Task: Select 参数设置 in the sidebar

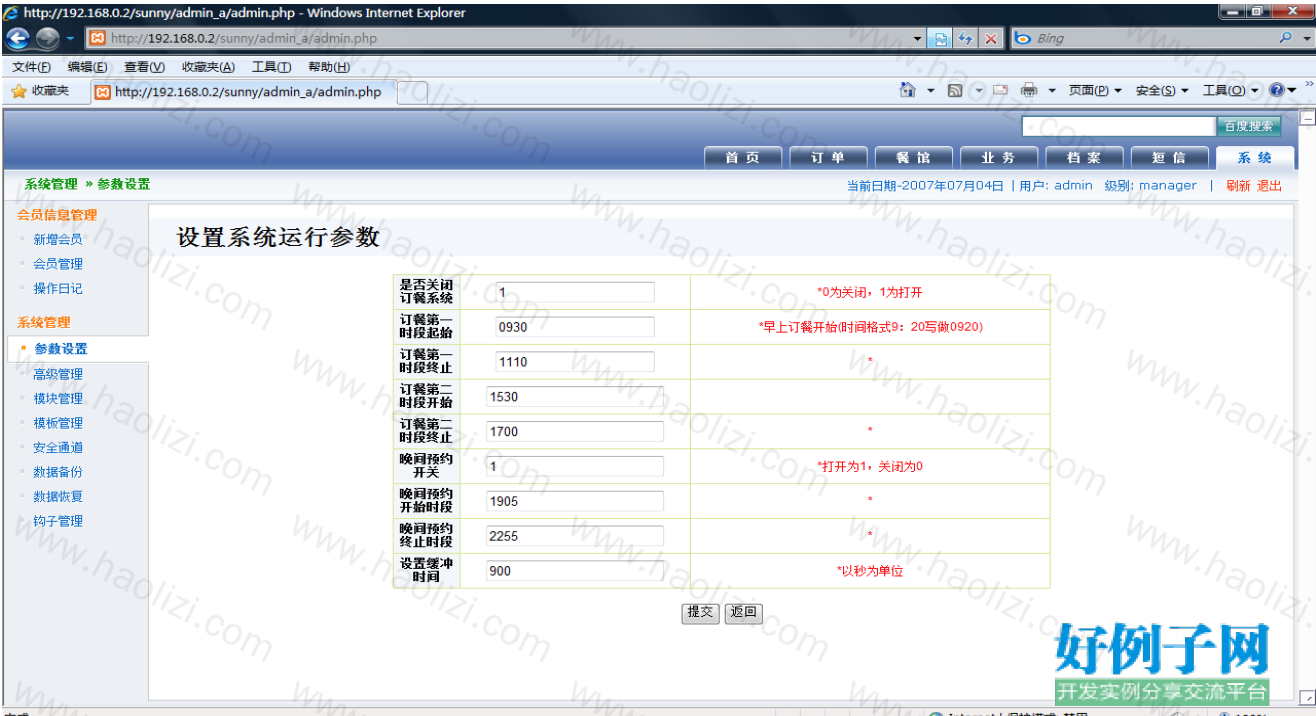Action: click(x=61, y=349)
